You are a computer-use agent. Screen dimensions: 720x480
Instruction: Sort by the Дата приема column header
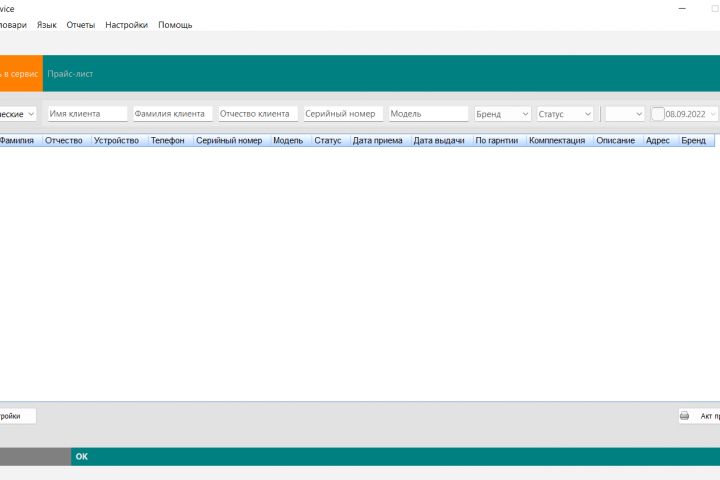pyautogui.click(x=380, y=141)
